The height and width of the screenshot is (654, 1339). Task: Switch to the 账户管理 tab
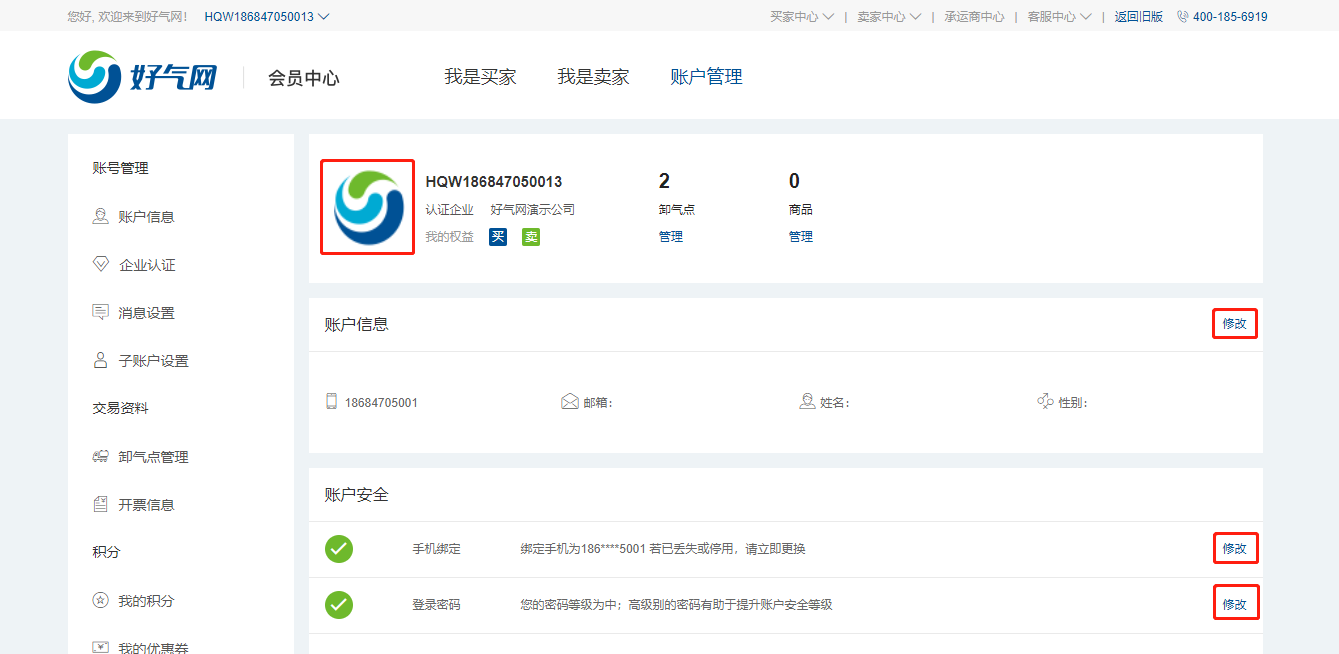click(706, 77)
